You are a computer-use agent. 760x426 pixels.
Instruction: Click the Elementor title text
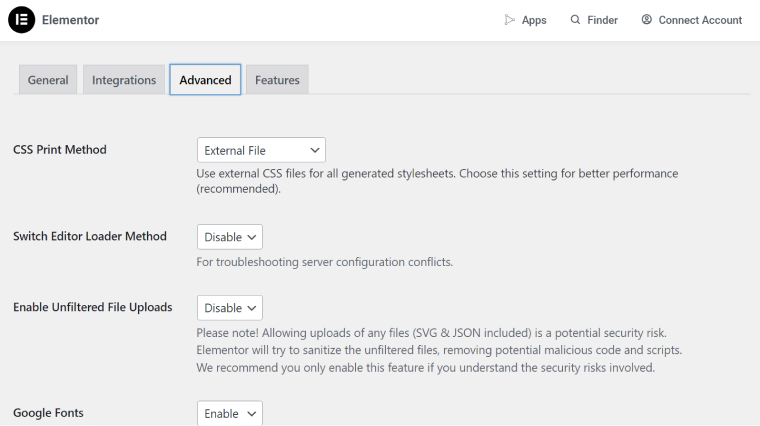[x=70, y=20]
